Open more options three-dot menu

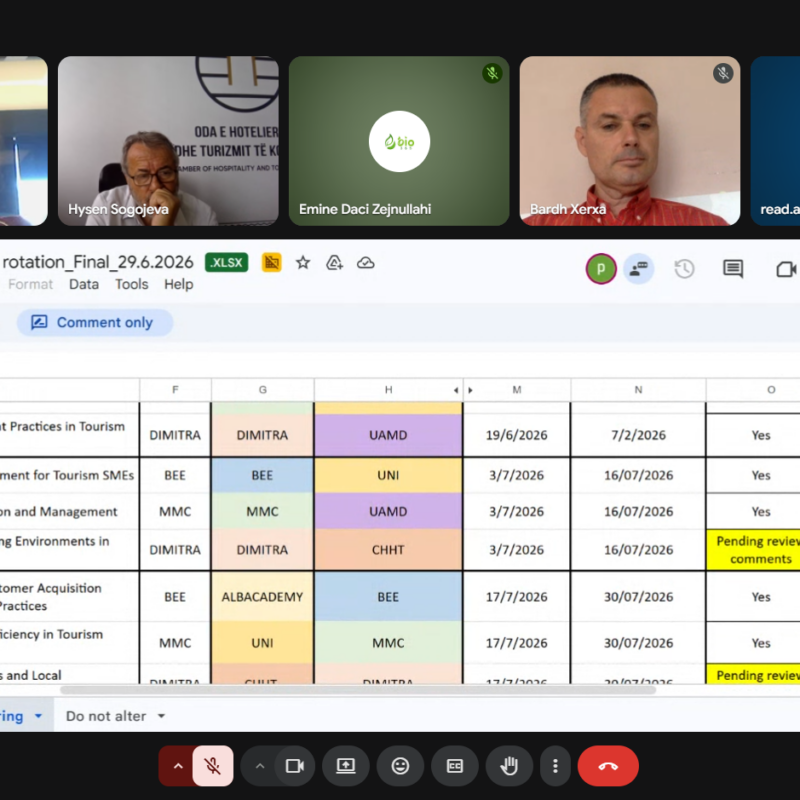click(x=555, y=766)
